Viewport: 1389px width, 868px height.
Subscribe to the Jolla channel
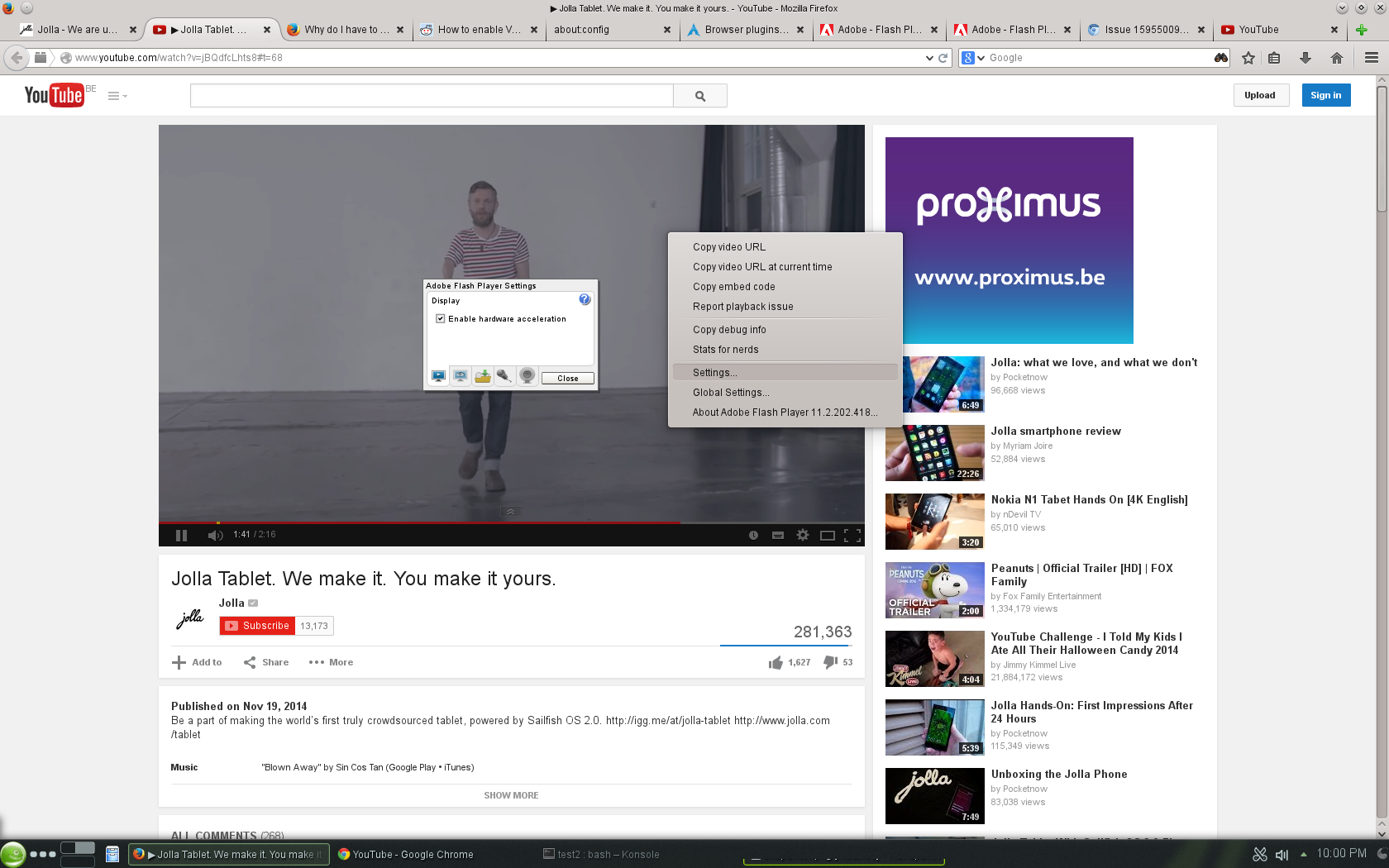pyautogui.click(x=256, y=626)
